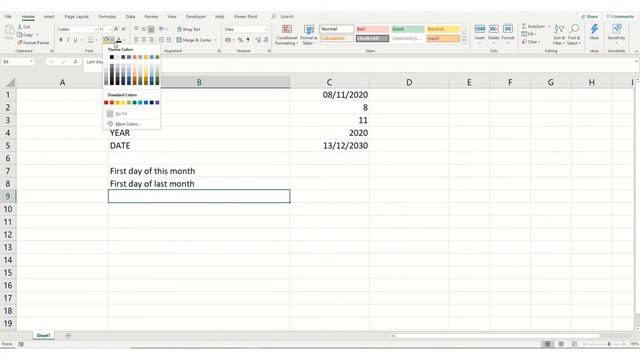Screen dimensions: 640x360
Task: Select the Sheet1 tab
Action: coord(43,336)
